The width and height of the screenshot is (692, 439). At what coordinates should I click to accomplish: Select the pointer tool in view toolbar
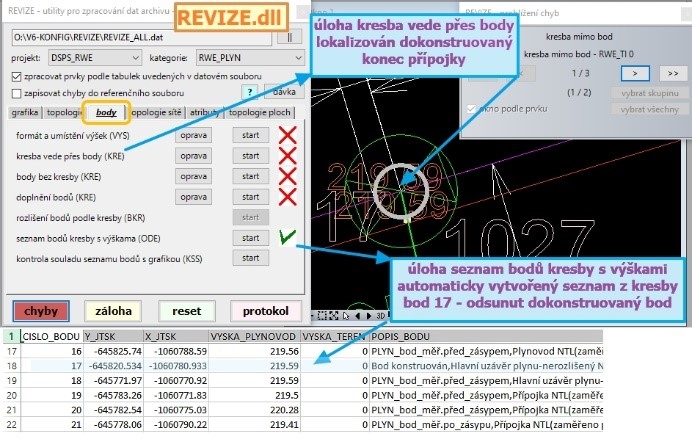(x=346, y=316)
